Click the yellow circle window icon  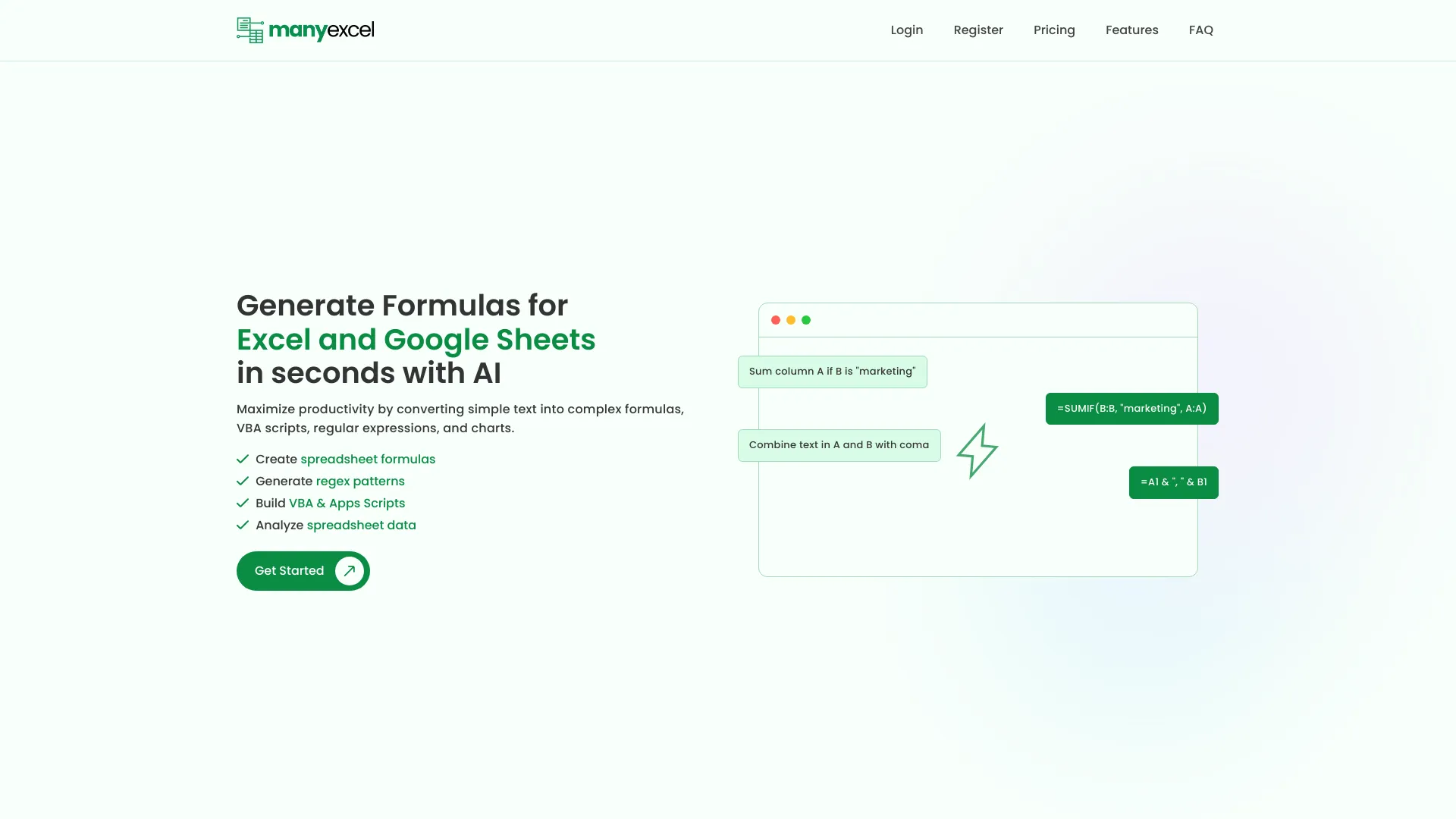(x=791, y=319)
